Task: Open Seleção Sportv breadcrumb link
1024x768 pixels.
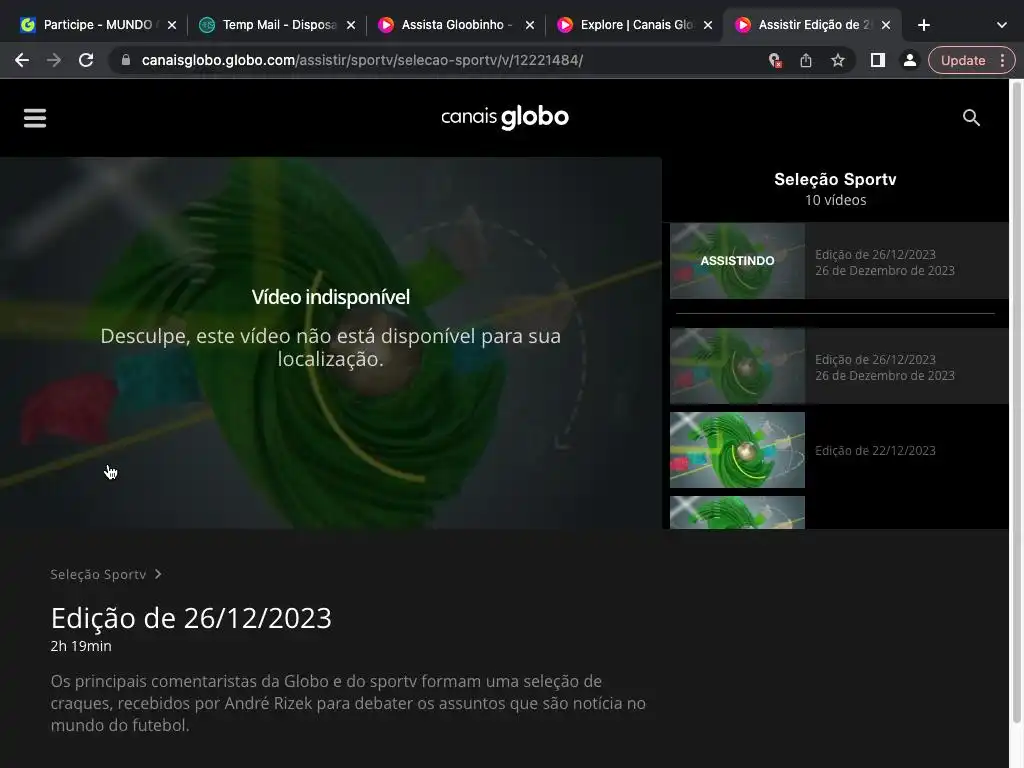Action: pyautogui.click(x=98, y=574)
